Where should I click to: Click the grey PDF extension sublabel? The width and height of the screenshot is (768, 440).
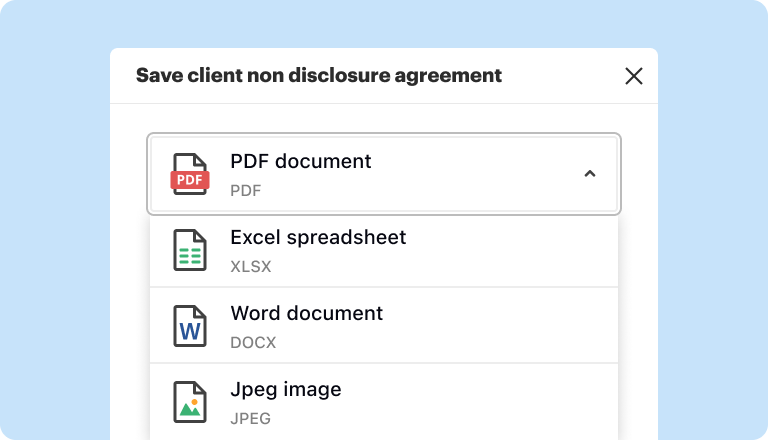coord(245,190)
